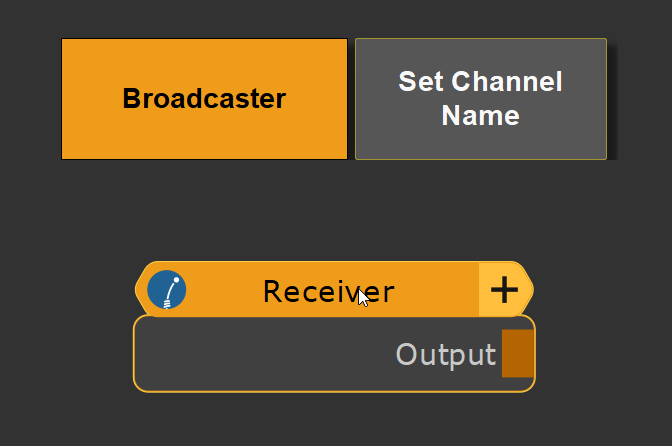
Task: Click the orange Output port square
Action: 517,354
